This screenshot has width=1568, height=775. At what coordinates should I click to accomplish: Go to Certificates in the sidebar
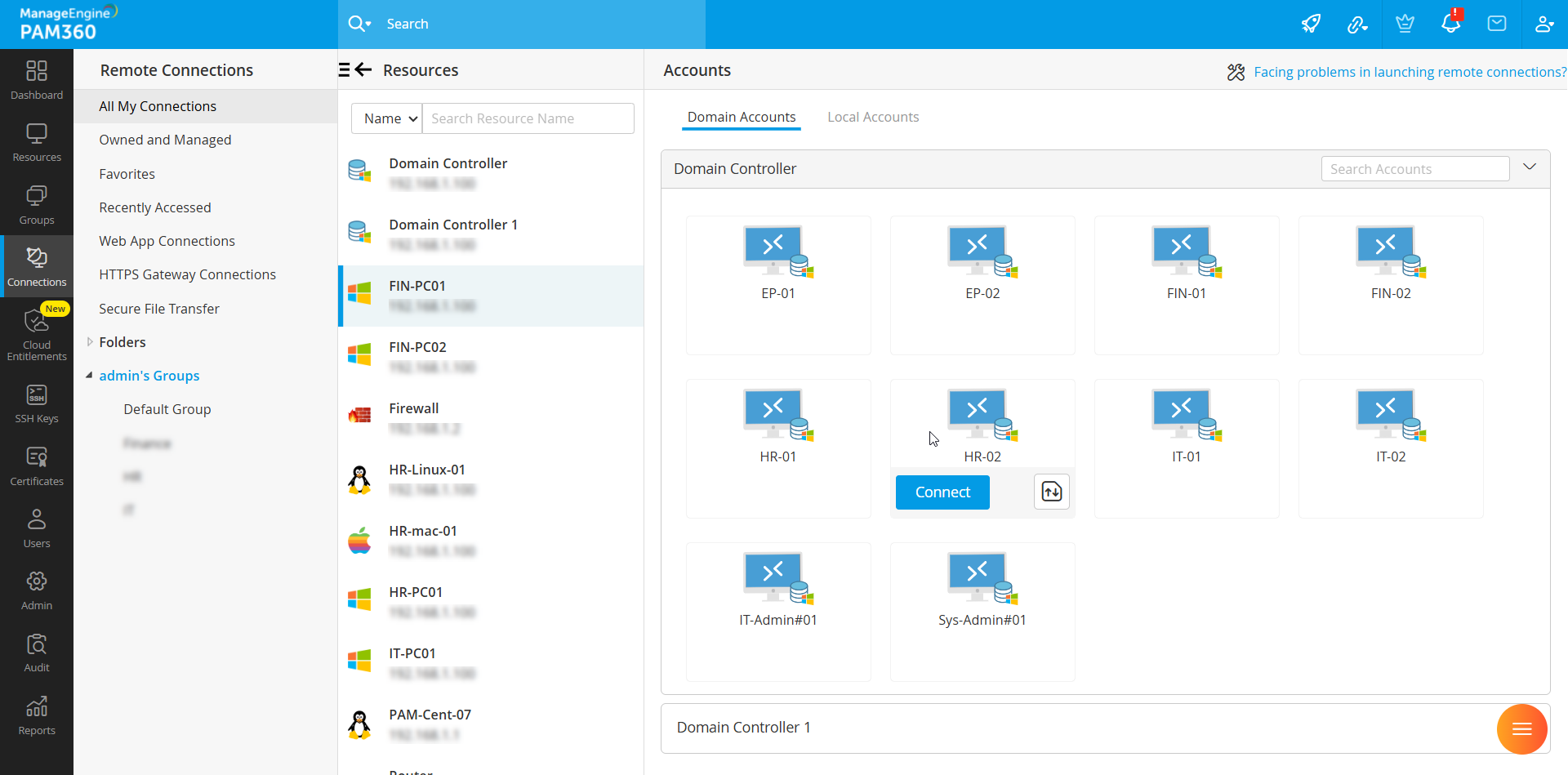click(37, 466)
